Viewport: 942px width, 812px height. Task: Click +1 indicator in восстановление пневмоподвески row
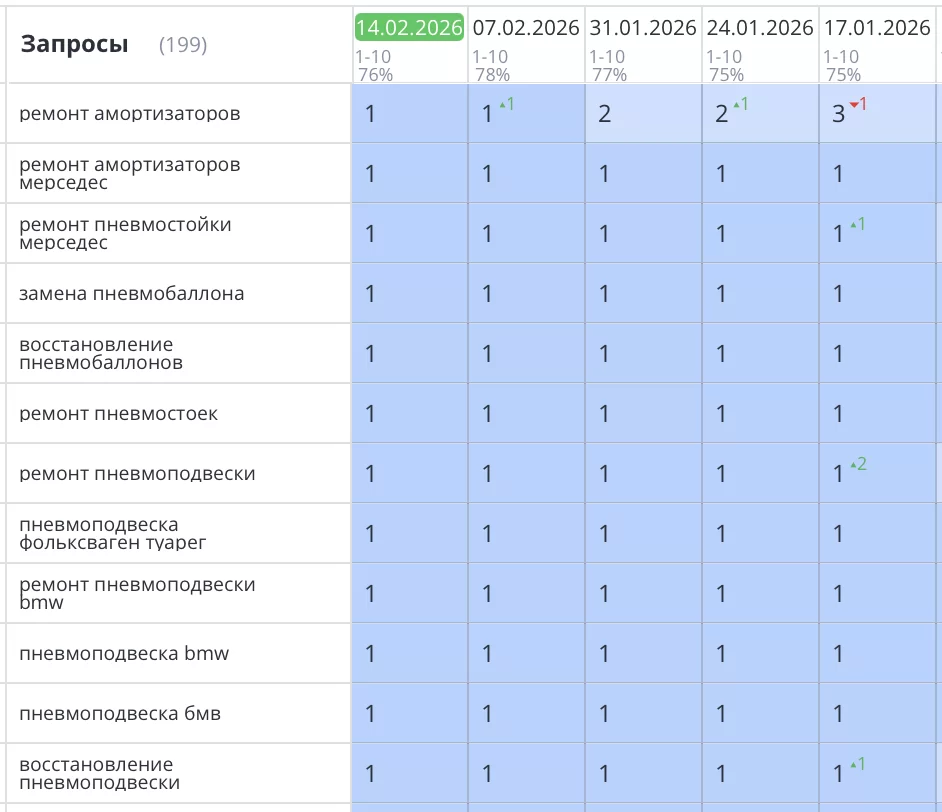857,764
